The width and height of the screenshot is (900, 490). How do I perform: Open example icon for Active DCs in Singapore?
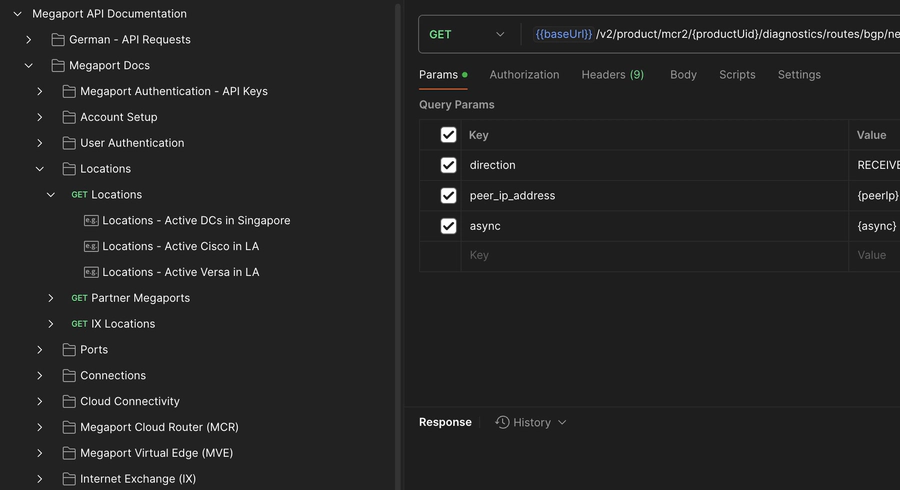click(91, 220)
